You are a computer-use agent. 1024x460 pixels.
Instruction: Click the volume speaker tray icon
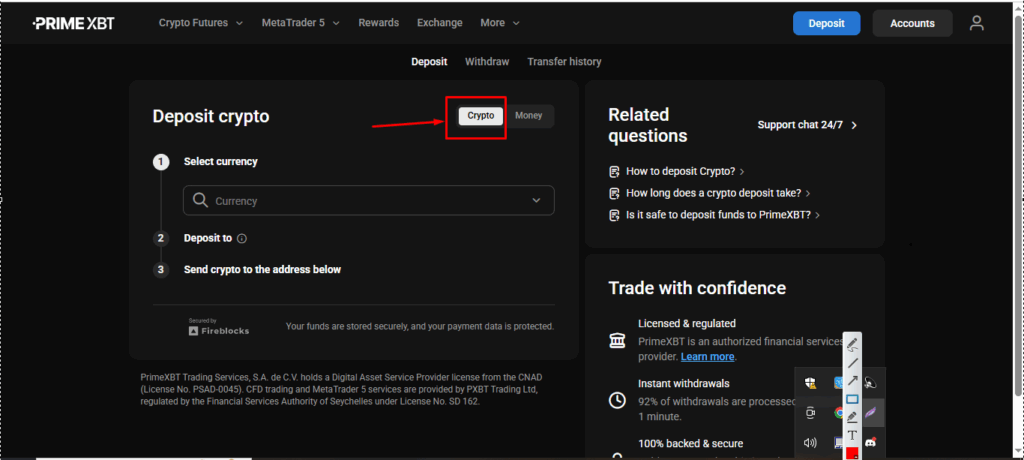(810, 442)
